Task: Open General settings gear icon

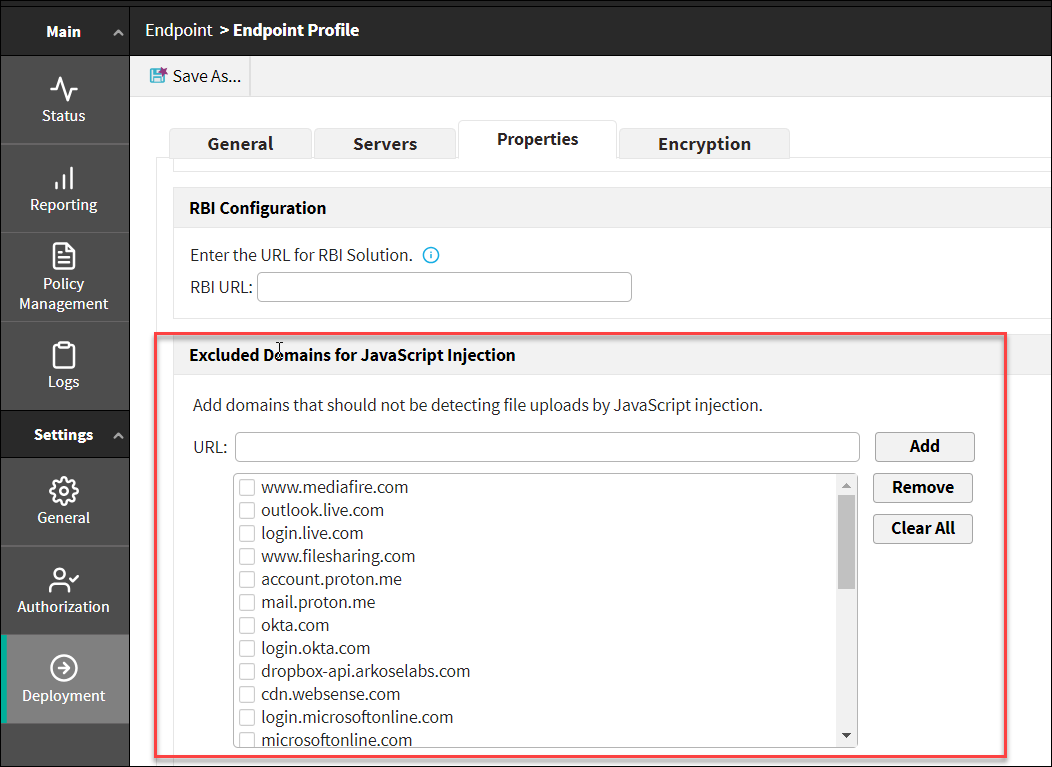Action: 64,492
